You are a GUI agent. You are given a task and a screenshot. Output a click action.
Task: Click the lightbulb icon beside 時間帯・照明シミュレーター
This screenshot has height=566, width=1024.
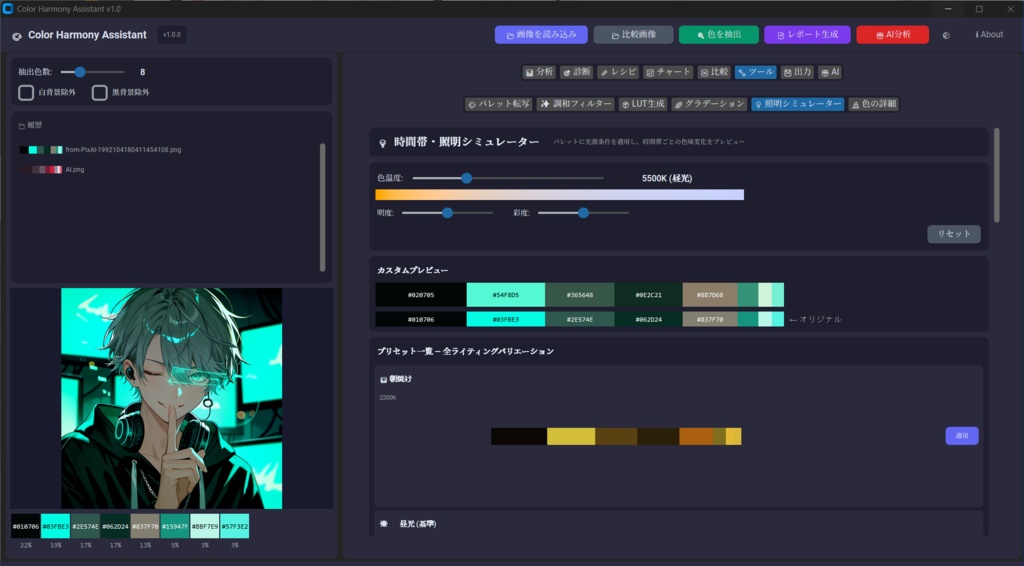click(383, 142)
